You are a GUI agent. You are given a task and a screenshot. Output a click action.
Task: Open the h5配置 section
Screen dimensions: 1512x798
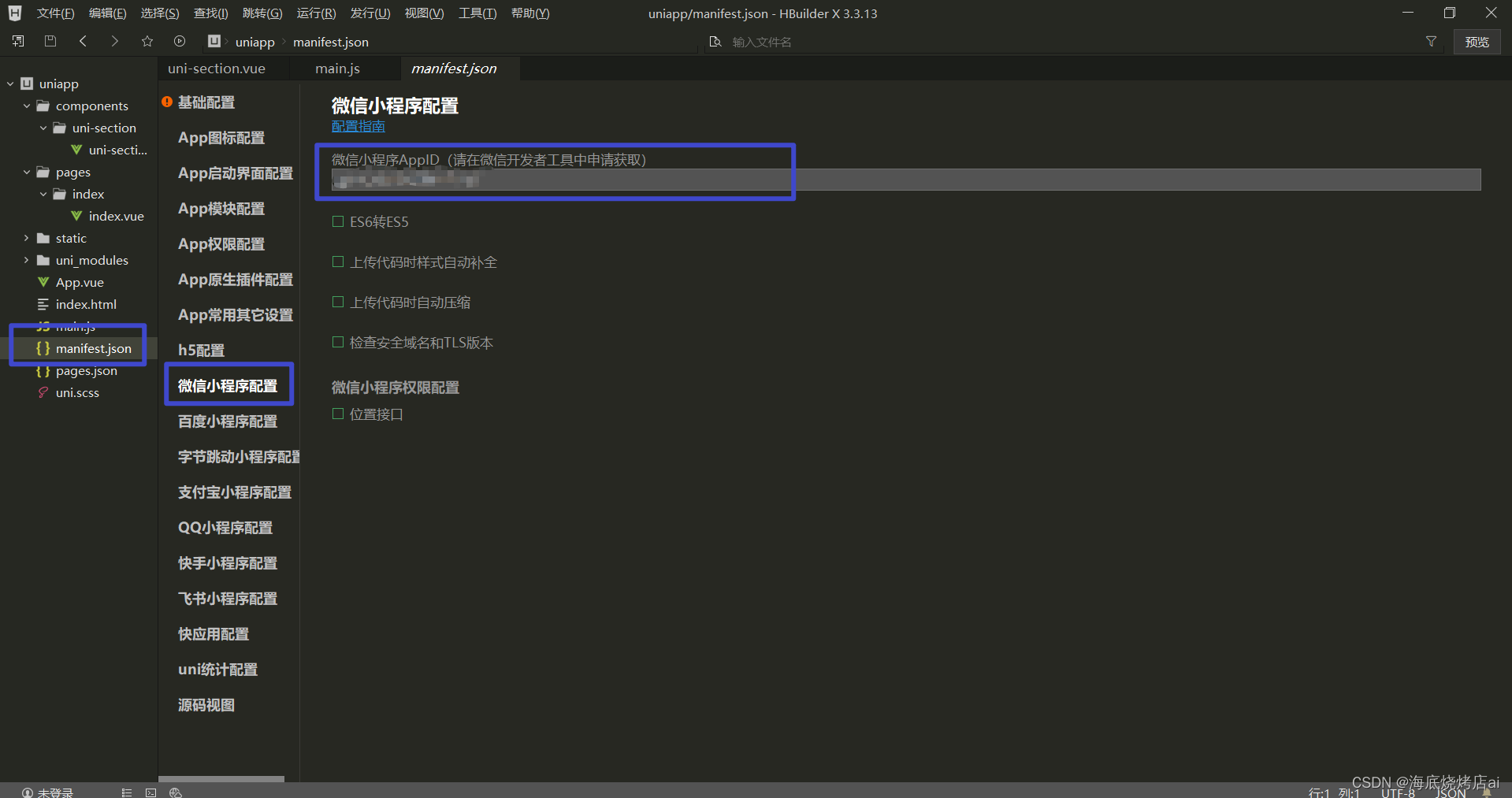pyautogui.click(x=201, y=350)
